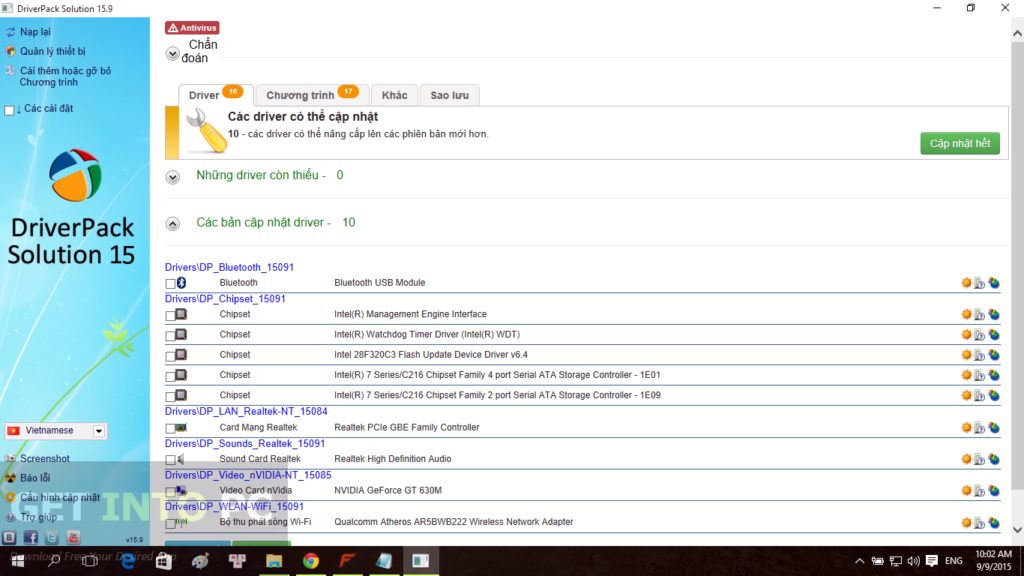
Task: Open the Facebook social icon
Action: [x=31, y=537]
